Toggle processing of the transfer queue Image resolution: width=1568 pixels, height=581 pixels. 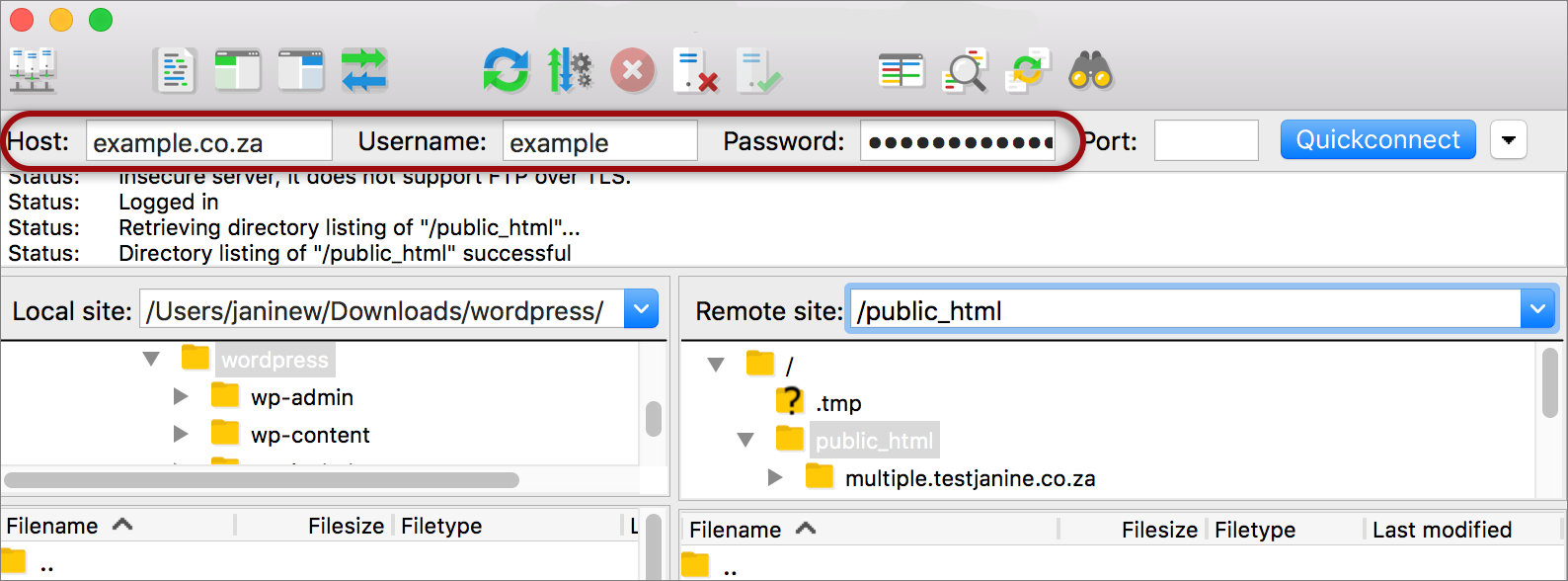pos(570,71)
